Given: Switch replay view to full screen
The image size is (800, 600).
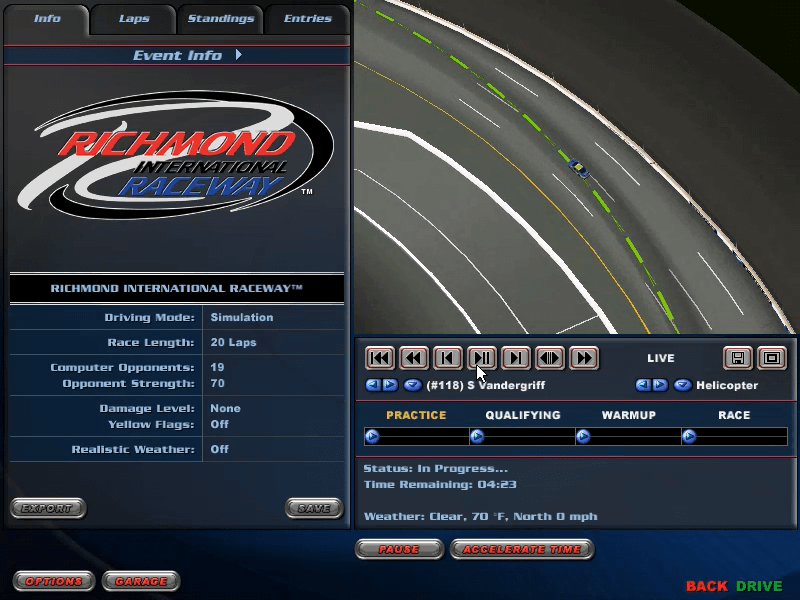Looking at the screenshot, I should click(x=771, y=358).
